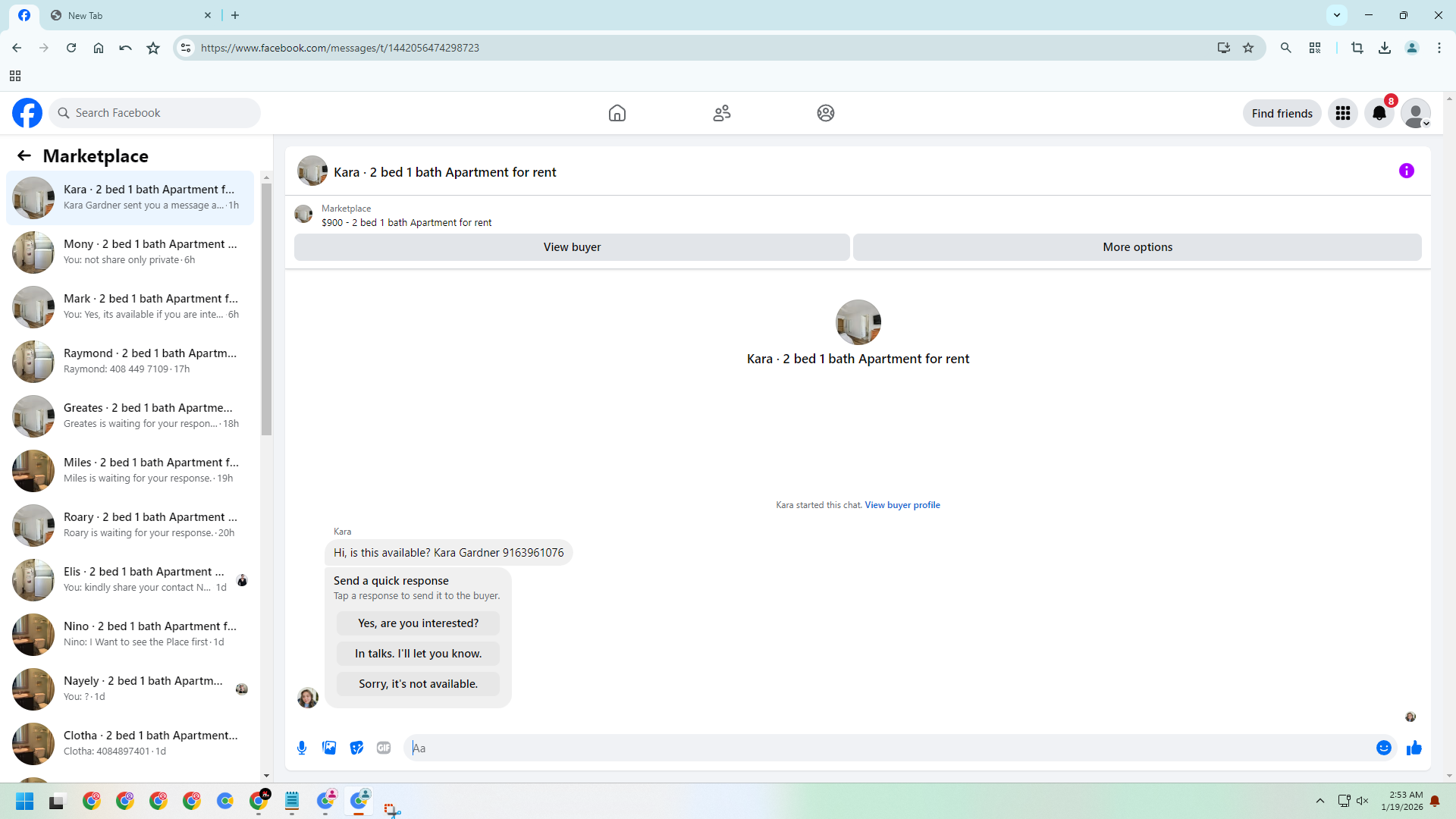Open the notifications bell icon

click(1379, 113)
